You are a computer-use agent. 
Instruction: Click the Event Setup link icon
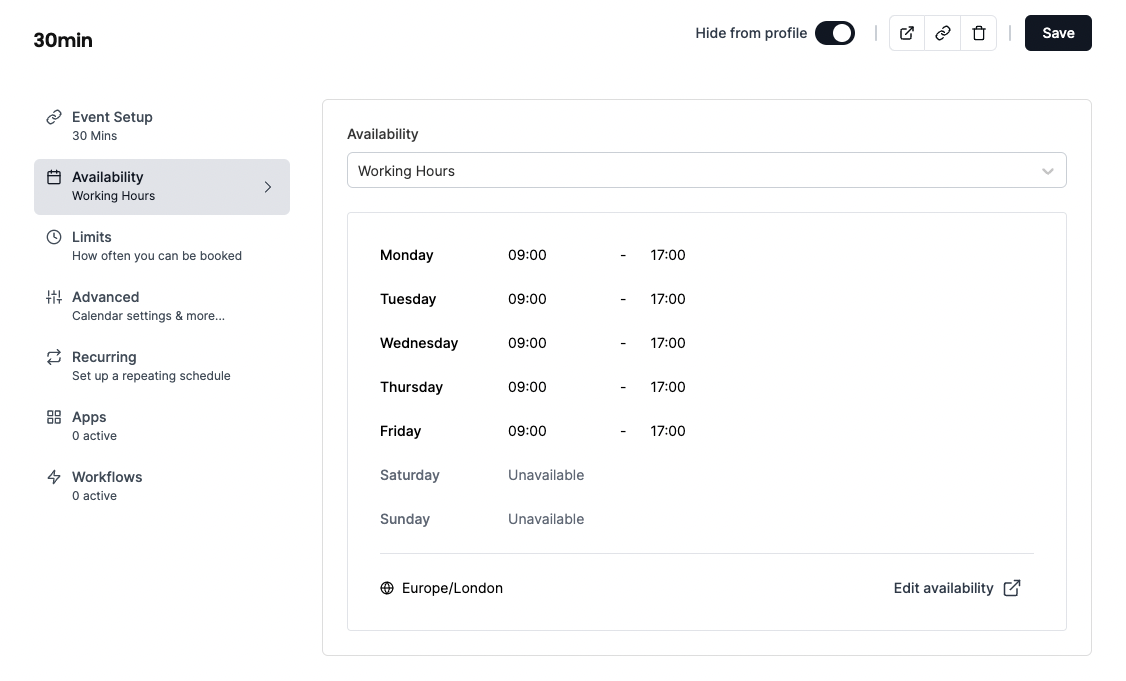(54, 117)
